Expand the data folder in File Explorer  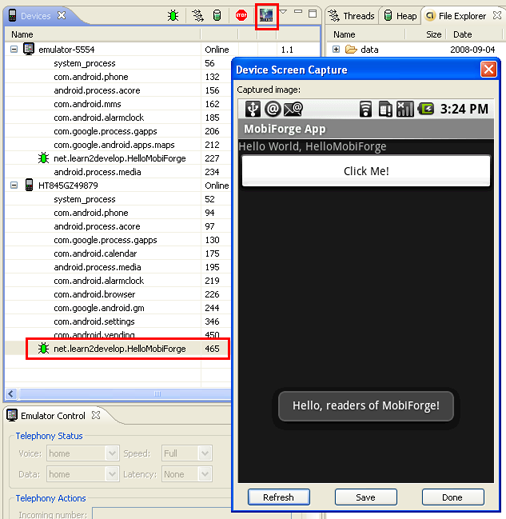(x=336, y=49)
